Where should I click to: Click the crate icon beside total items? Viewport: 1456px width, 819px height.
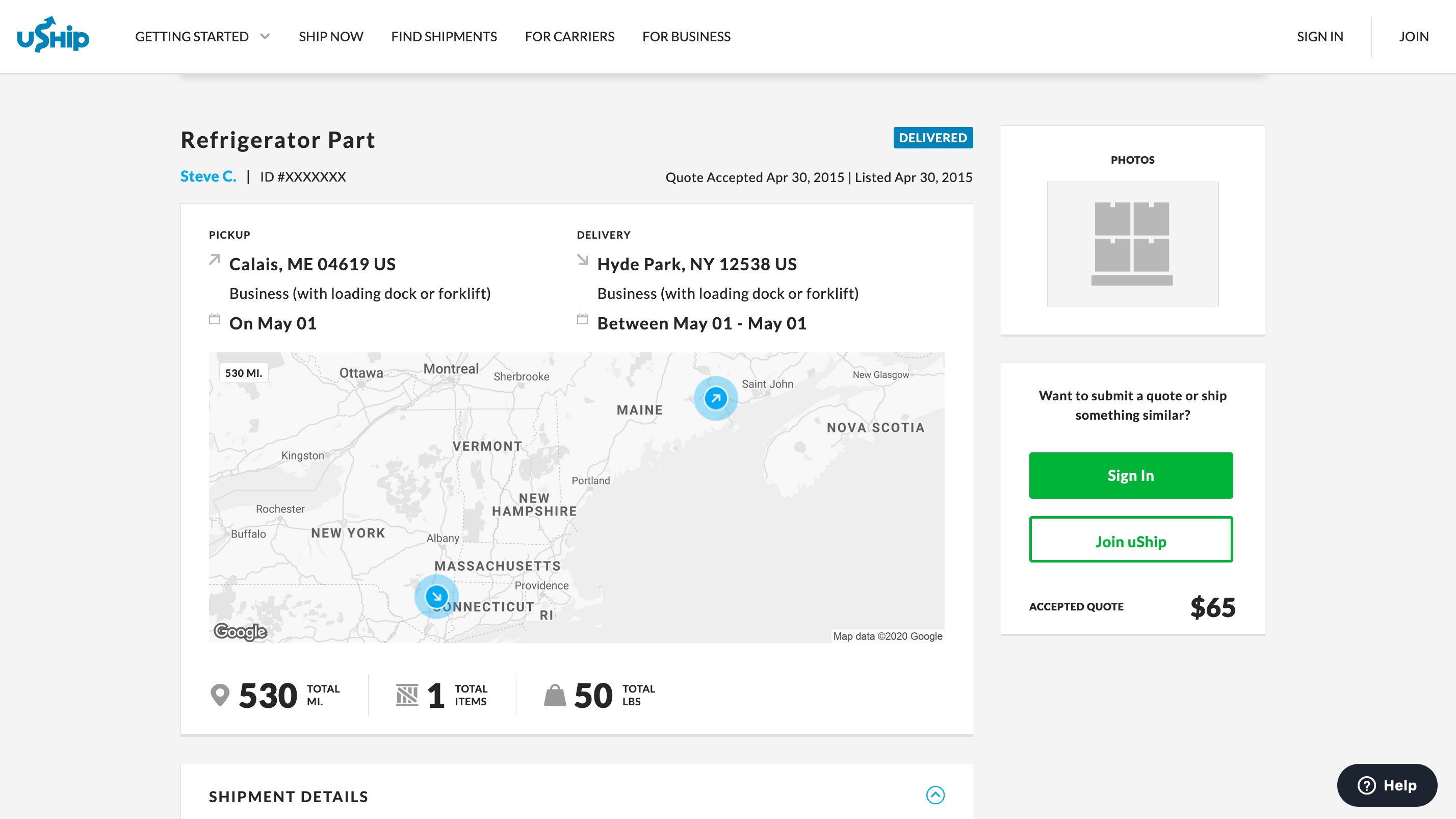point(407,695)
